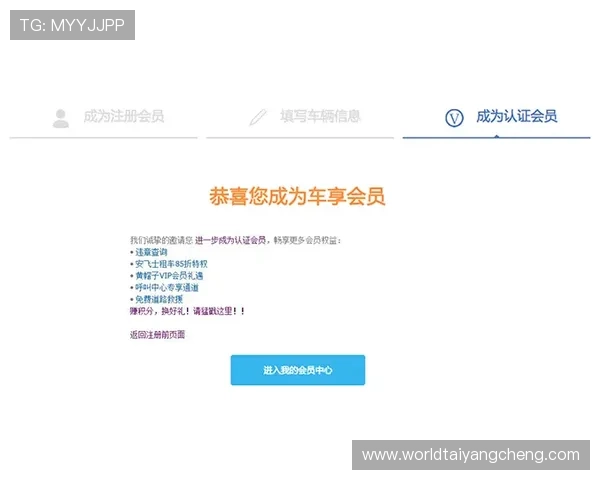Open the 安飞士租车85折特权 link
The image size is (600, 480).
(171, 264)
